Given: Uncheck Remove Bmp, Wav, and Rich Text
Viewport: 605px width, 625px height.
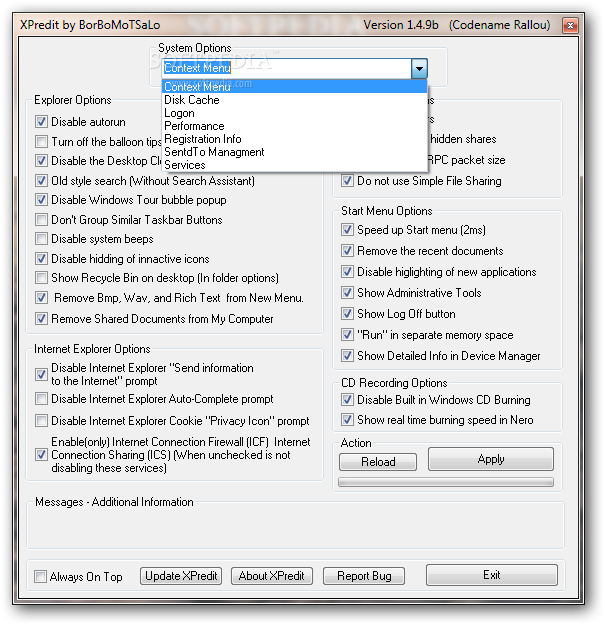Looking at the screenshot, I should [41, 298].
